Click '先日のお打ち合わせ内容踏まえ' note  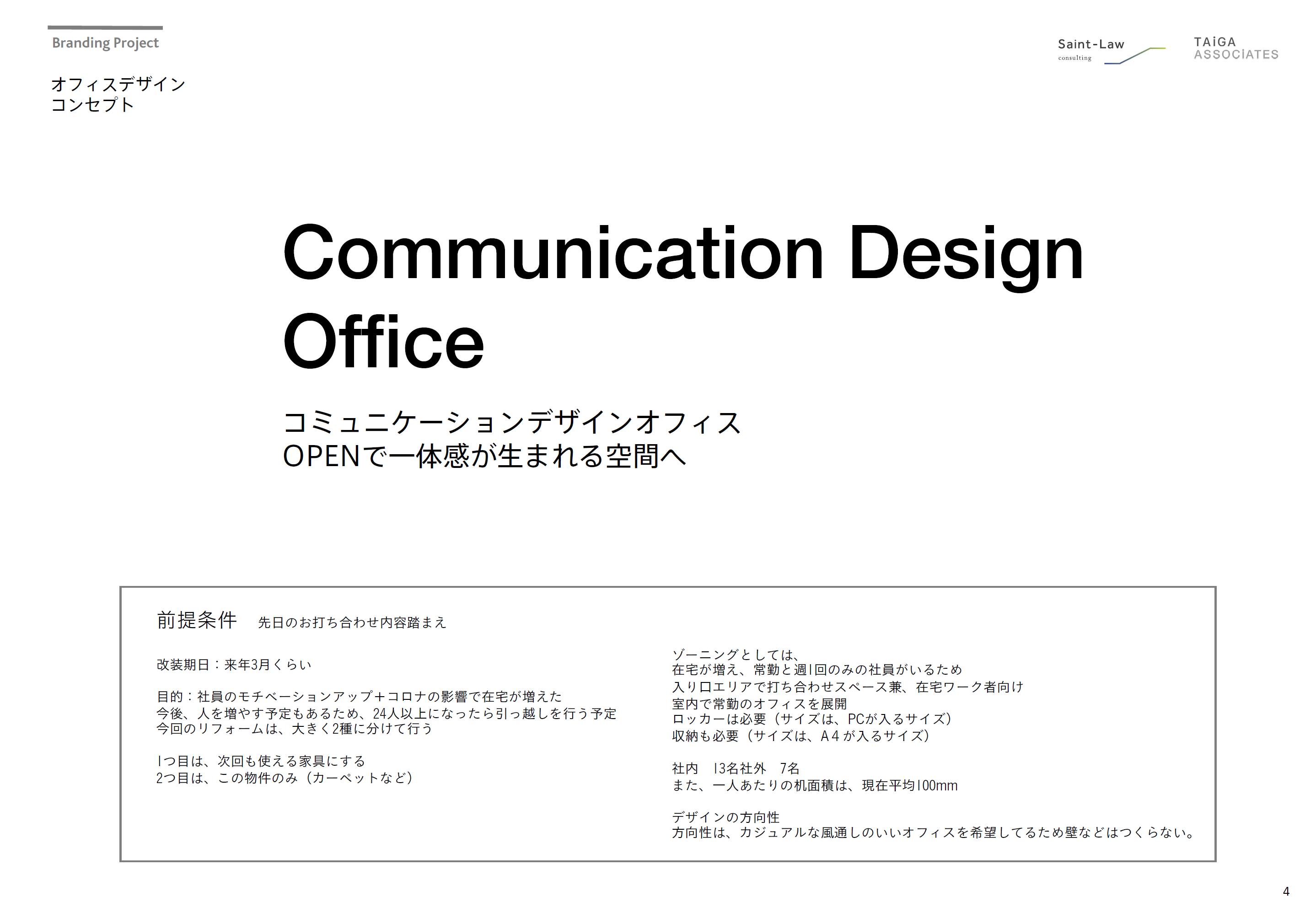352,623
